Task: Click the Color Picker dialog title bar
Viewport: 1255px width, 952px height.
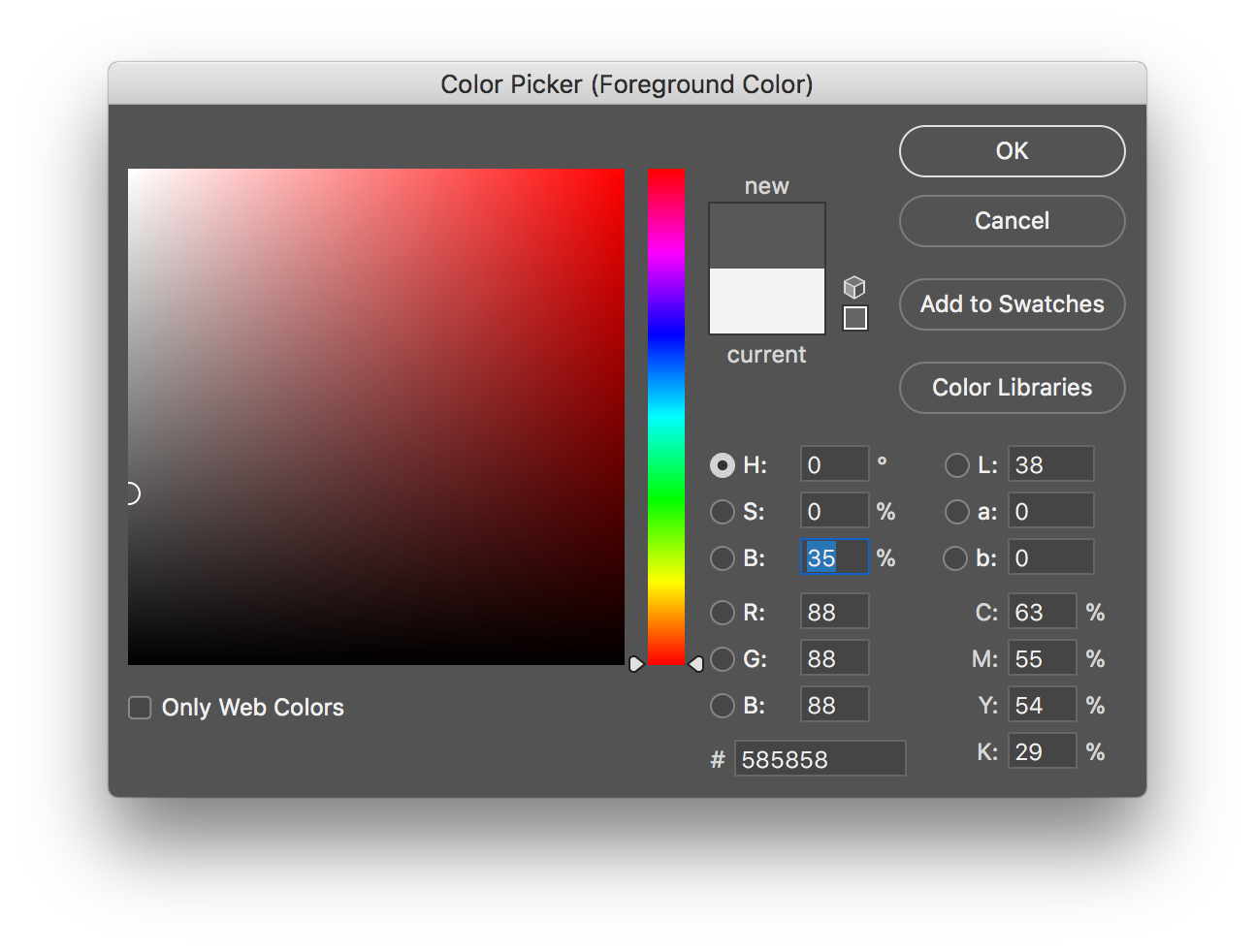Action: (x=627, y=84)
